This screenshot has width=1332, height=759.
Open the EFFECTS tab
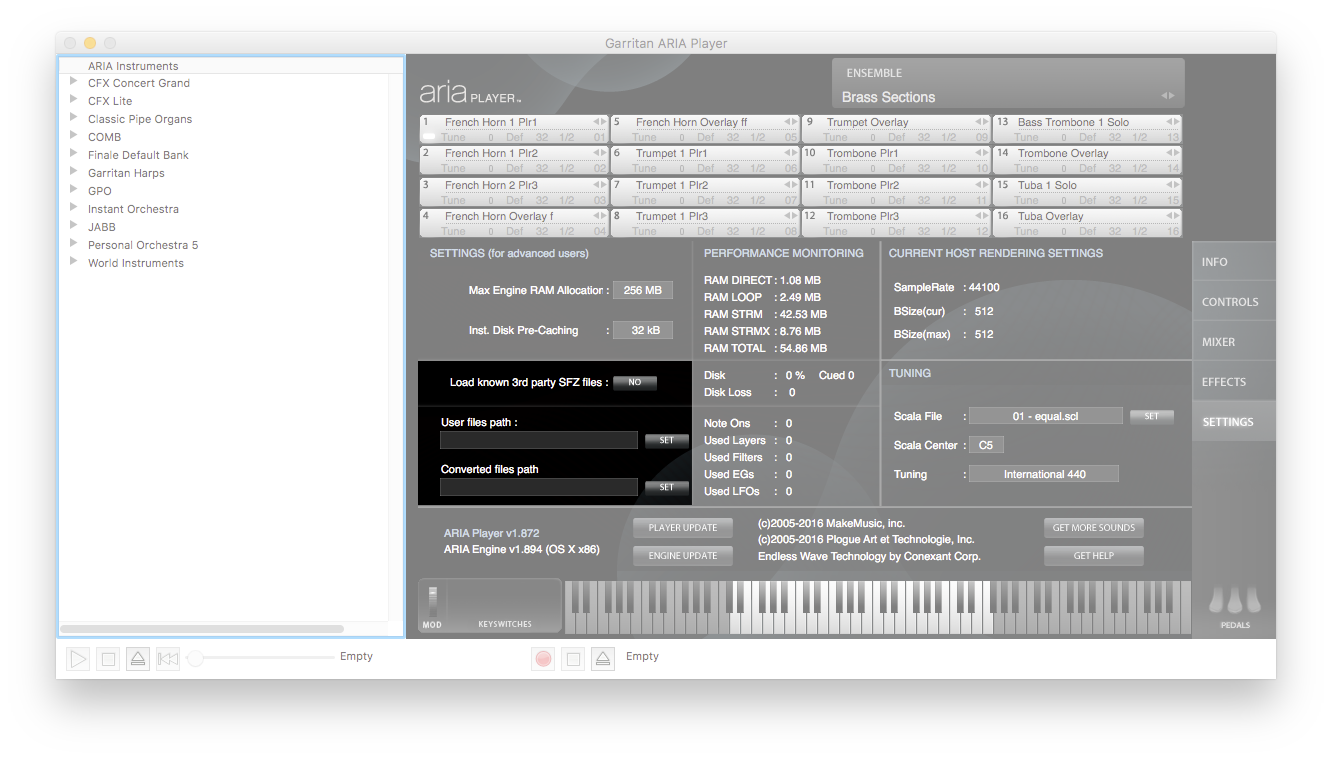coord(1234,382)
